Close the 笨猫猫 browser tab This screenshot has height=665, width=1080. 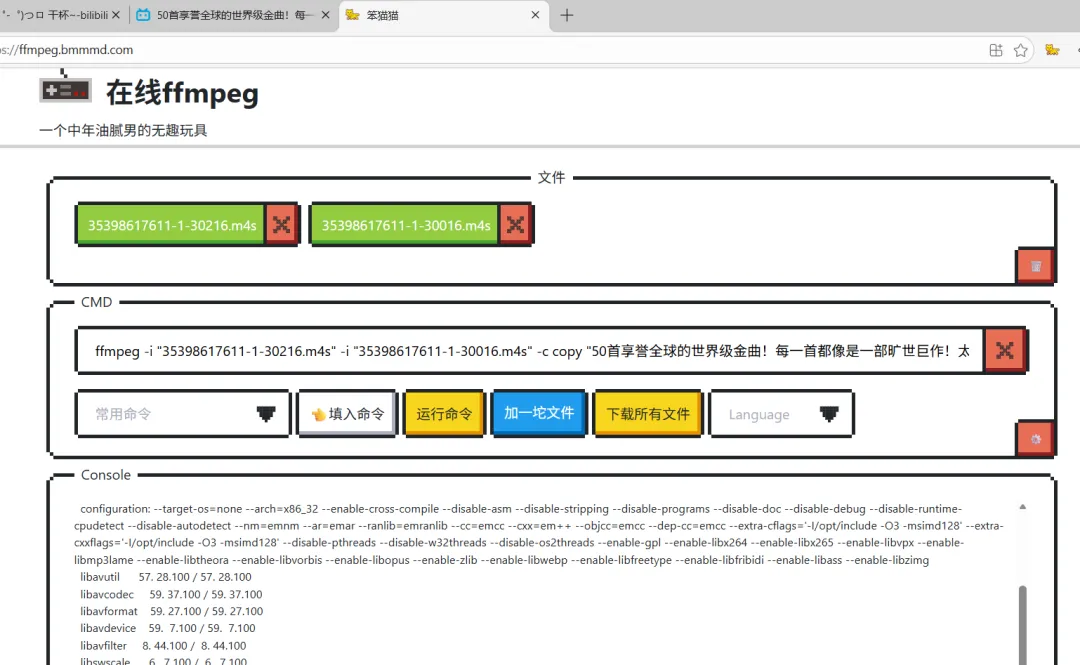535,14
